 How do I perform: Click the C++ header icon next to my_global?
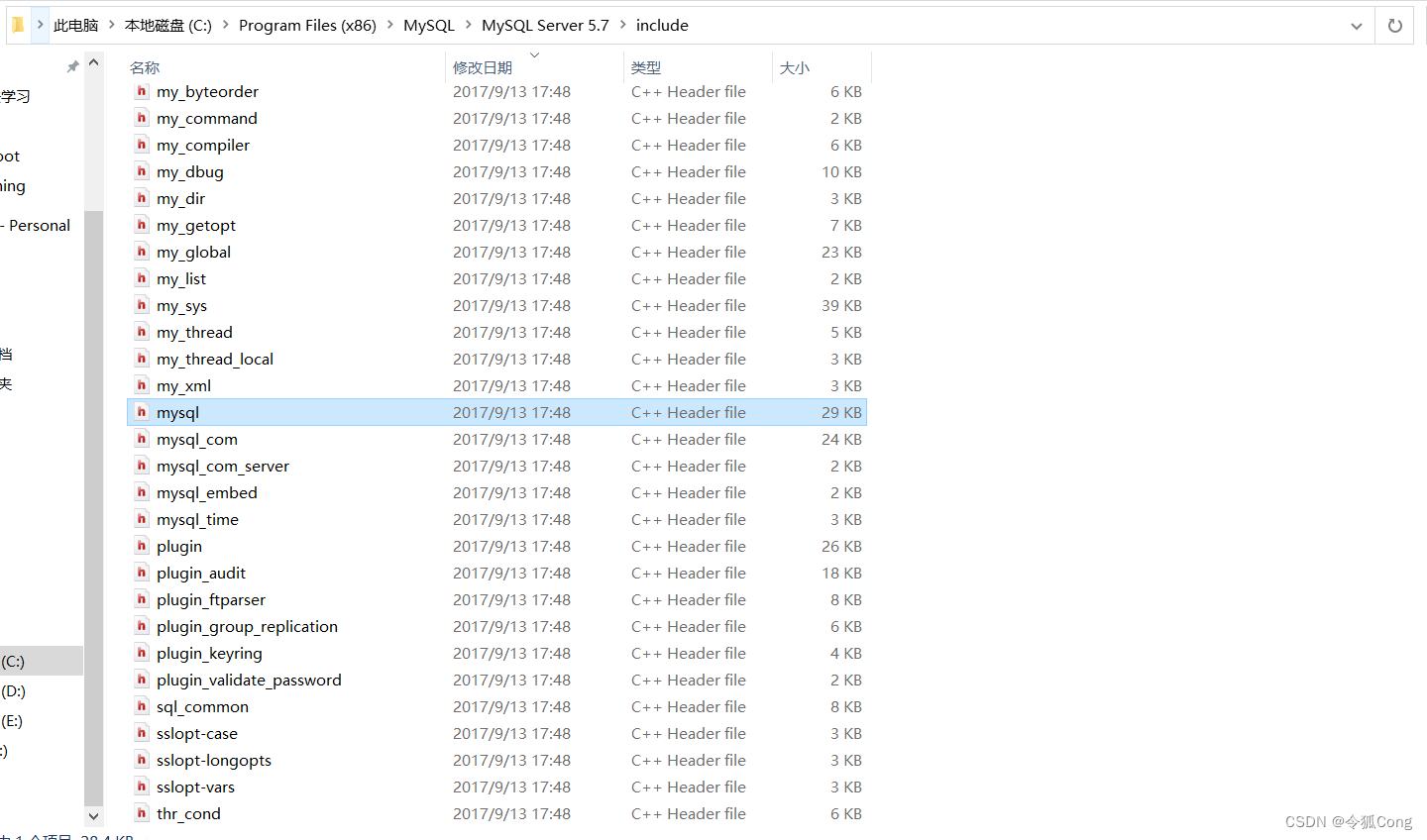pyautogui.click(x=142, y=252)
